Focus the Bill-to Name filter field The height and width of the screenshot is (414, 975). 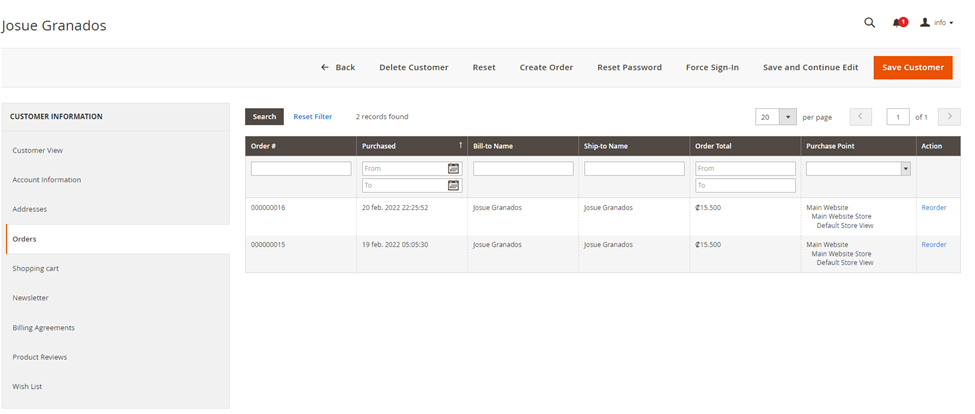[x=523, y=168]
